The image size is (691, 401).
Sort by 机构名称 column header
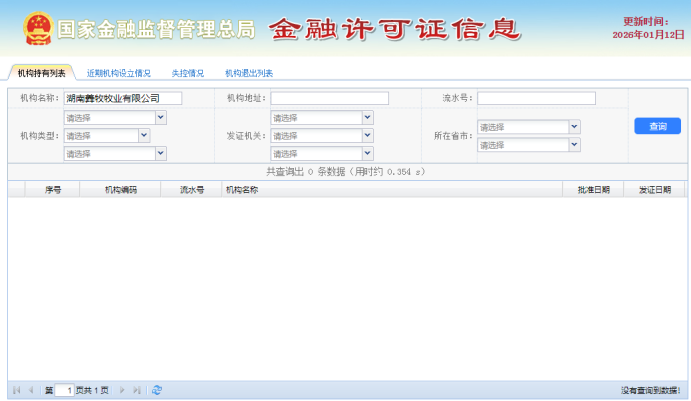click(x=392, y=190)
